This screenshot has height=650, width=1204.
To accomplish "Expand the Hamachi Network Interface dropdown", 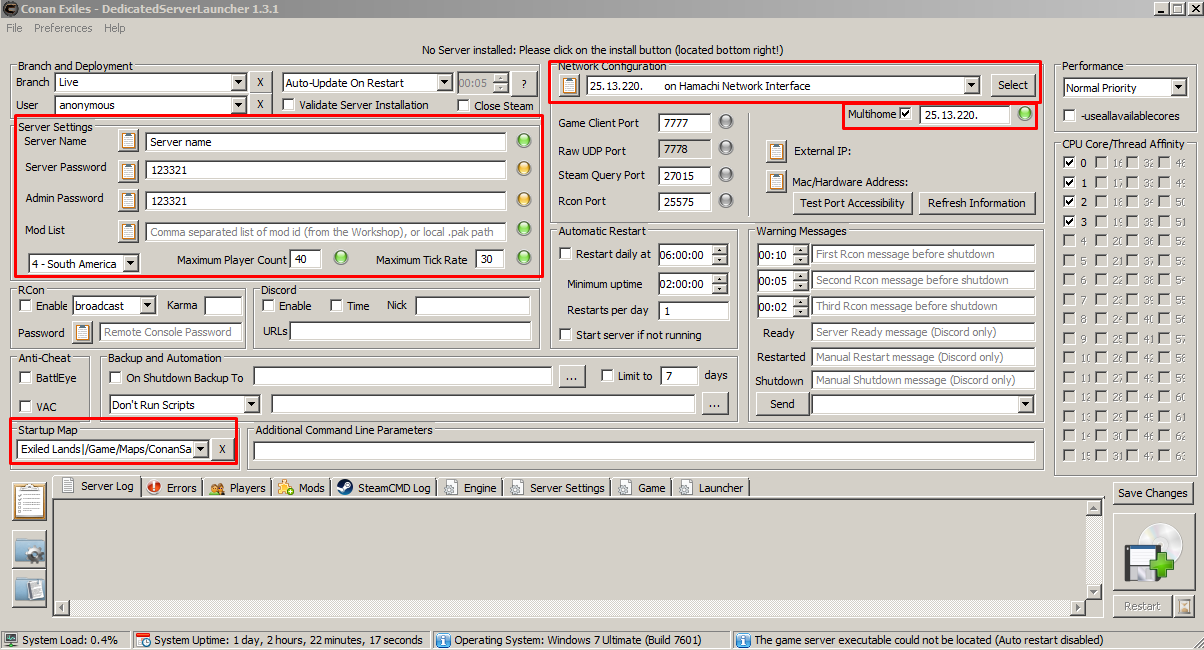I will [971, 85].
